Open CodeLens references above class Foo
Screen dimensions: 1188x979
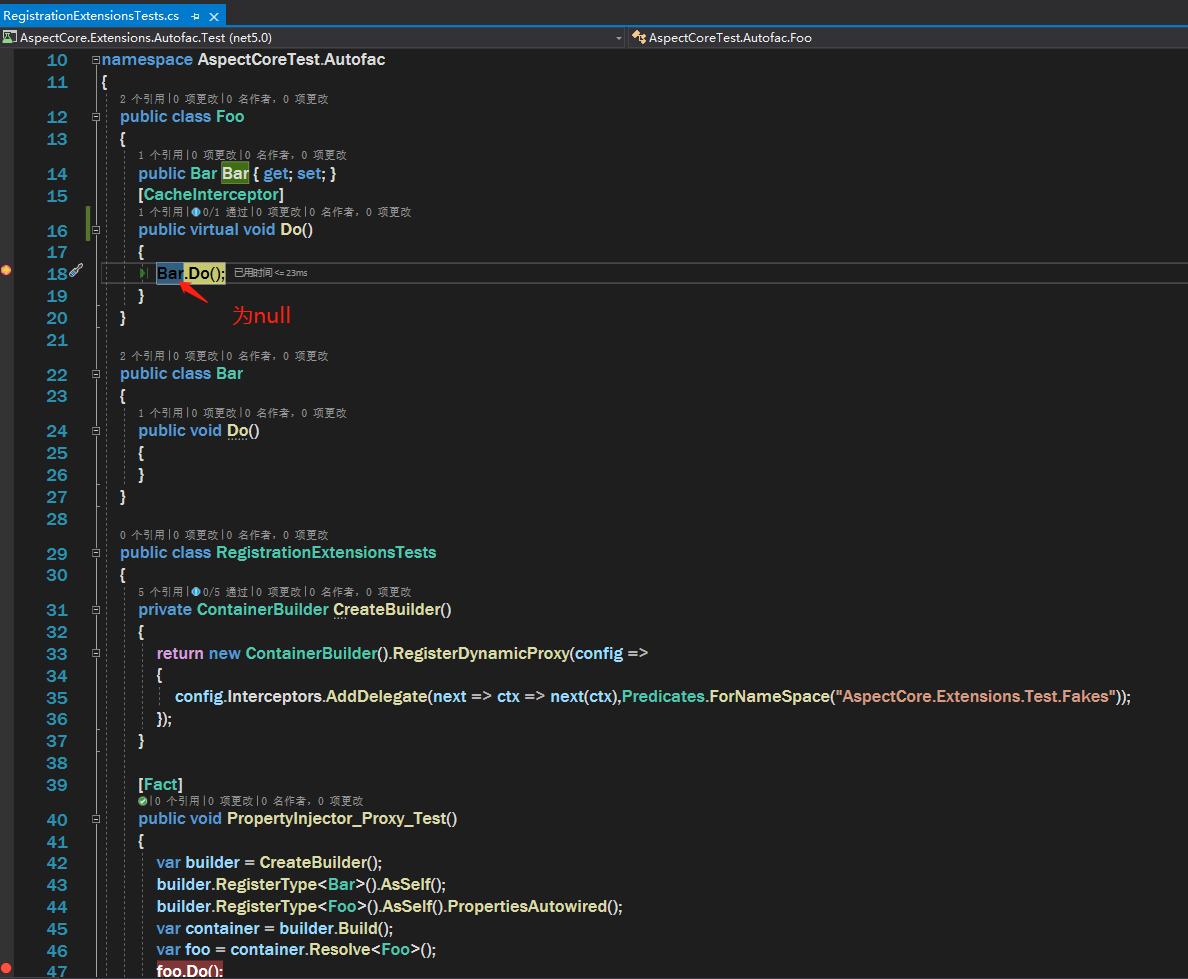click(x=142, y=99)
